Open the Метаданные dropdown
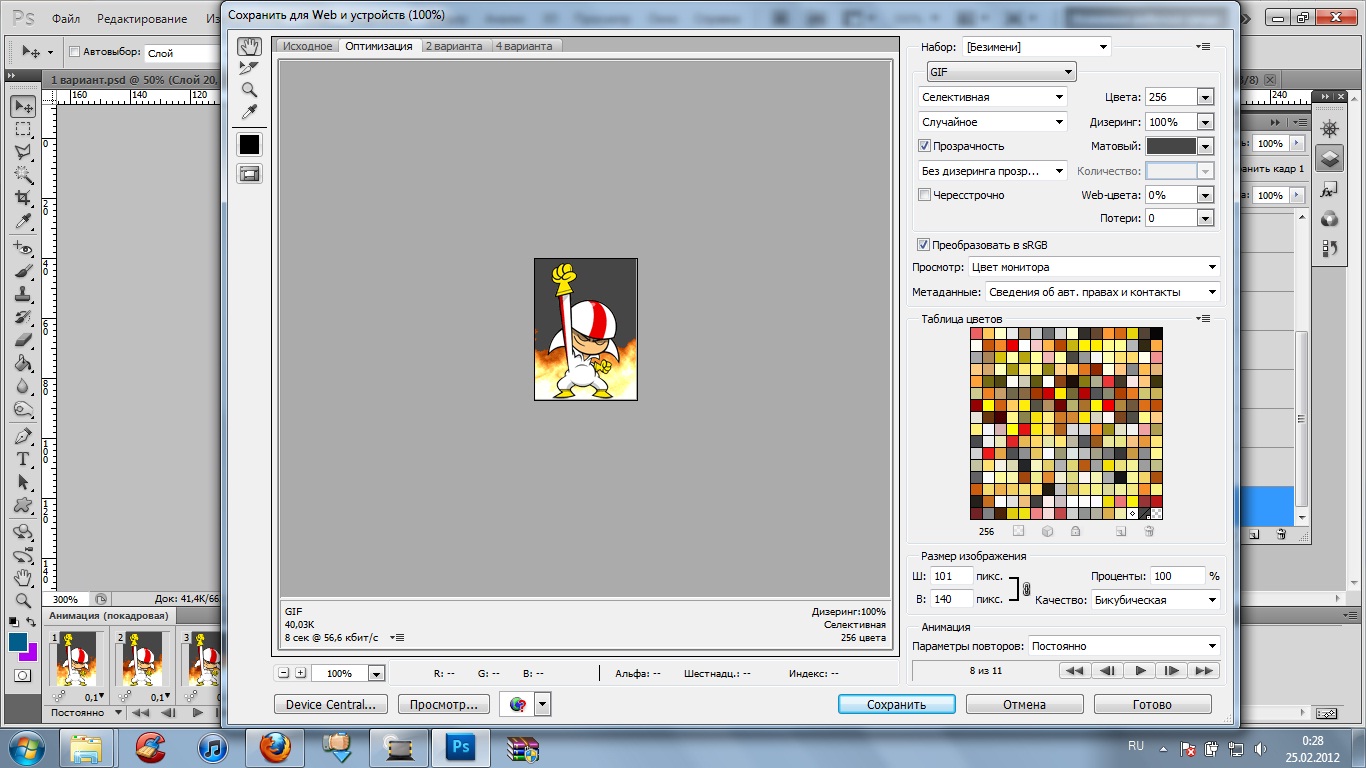Screen dimensions: 1366x768 1103,292
